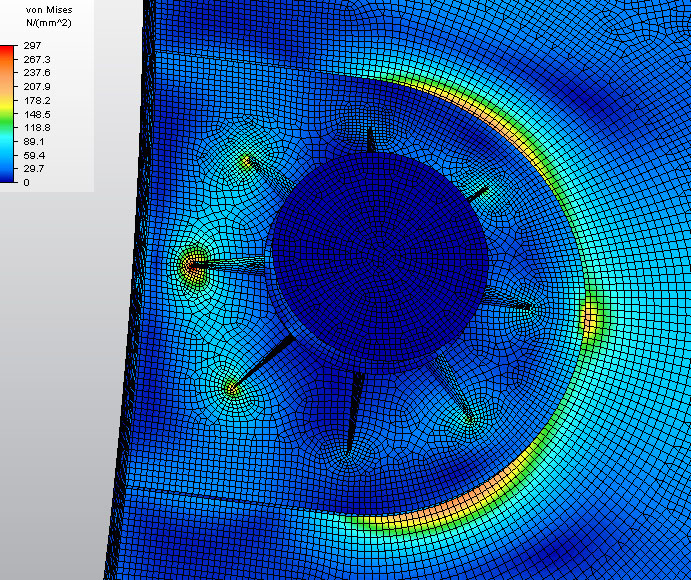Click the 89.1 legend value
This screenshot has height=580, width=691.
pos(35,142)
